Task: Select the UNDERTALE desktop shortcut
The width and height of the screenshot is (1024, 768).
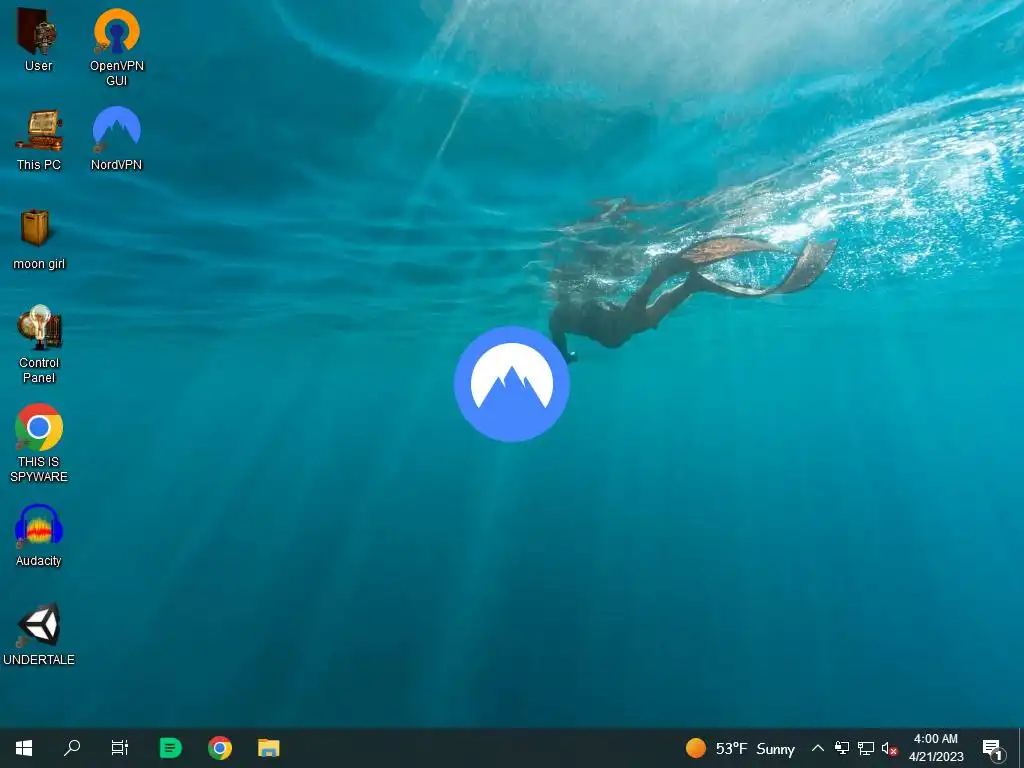Action: pyautogui.click(x=39, y=634)
